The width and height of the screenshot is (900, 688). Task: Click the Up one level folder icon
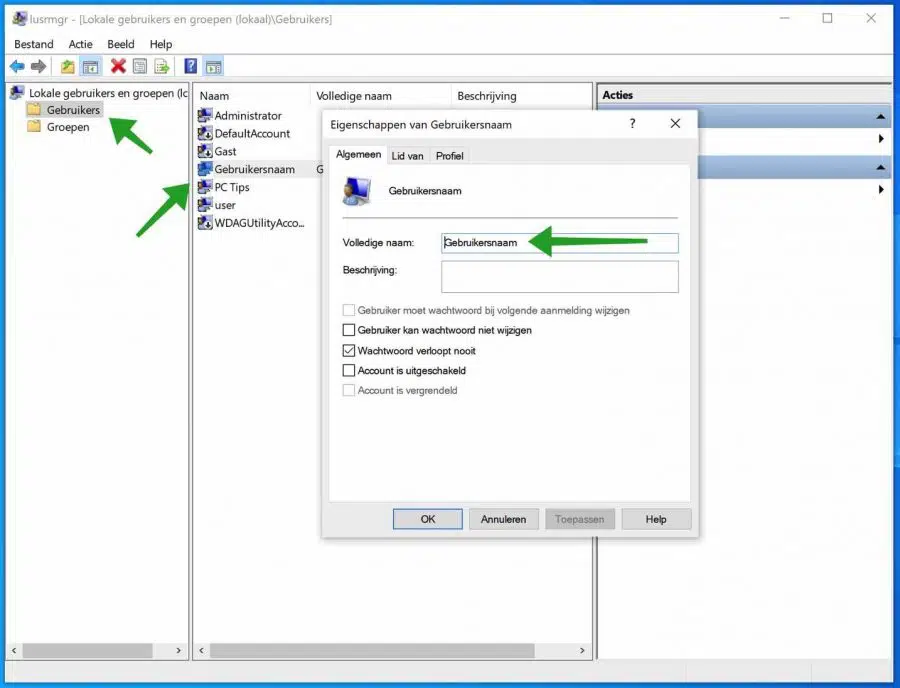click(x=68, y=67)
